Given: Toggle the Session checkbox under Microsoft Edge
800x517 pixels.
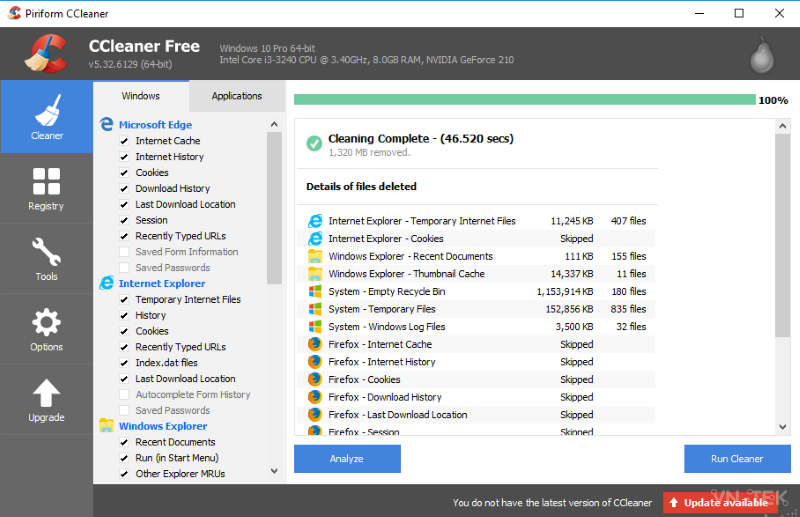Looking at the screenshot, I should click(x=124, y=220).
